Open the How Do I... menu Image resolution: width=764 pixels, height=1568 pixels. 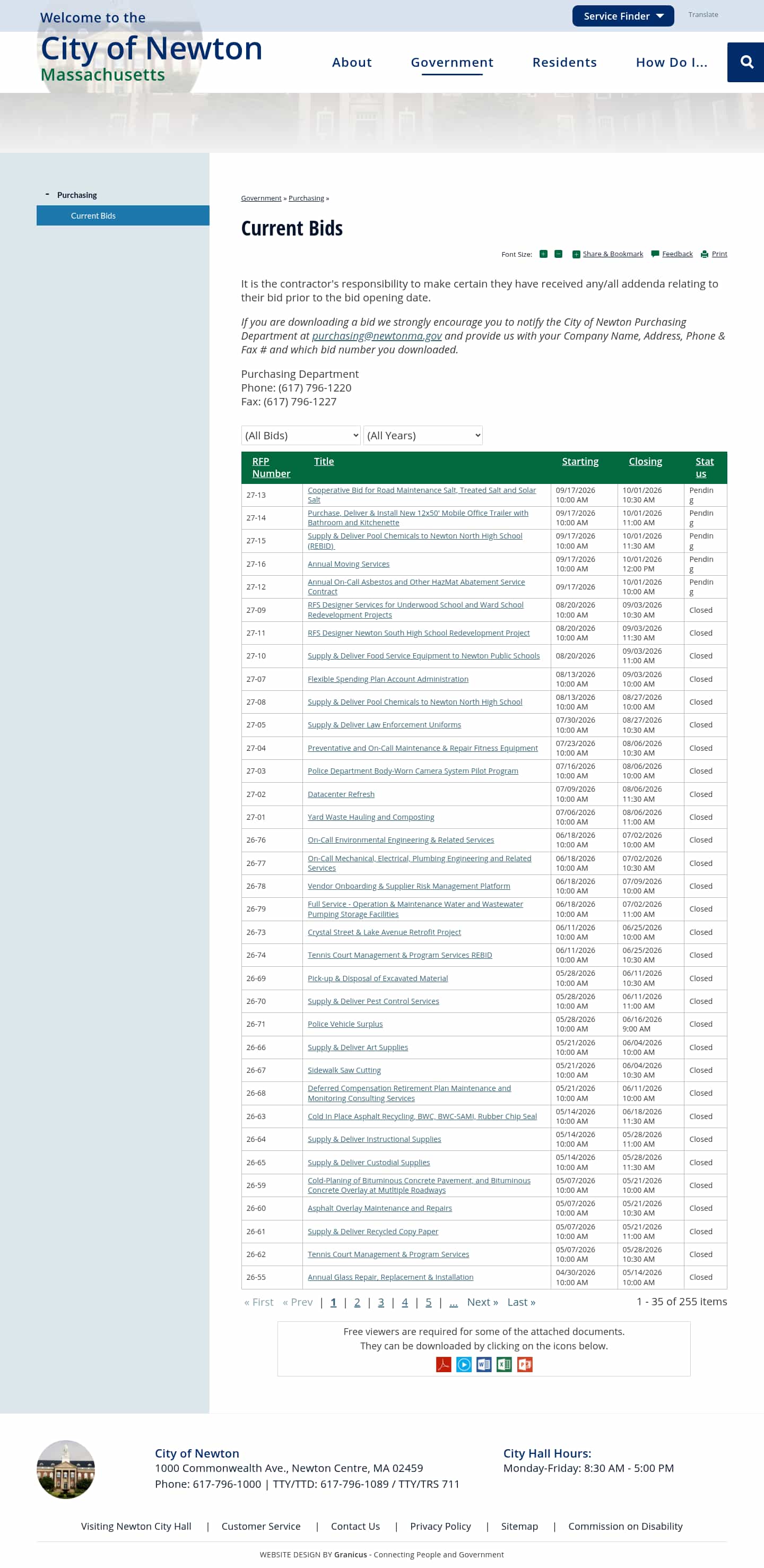(672, 62)
